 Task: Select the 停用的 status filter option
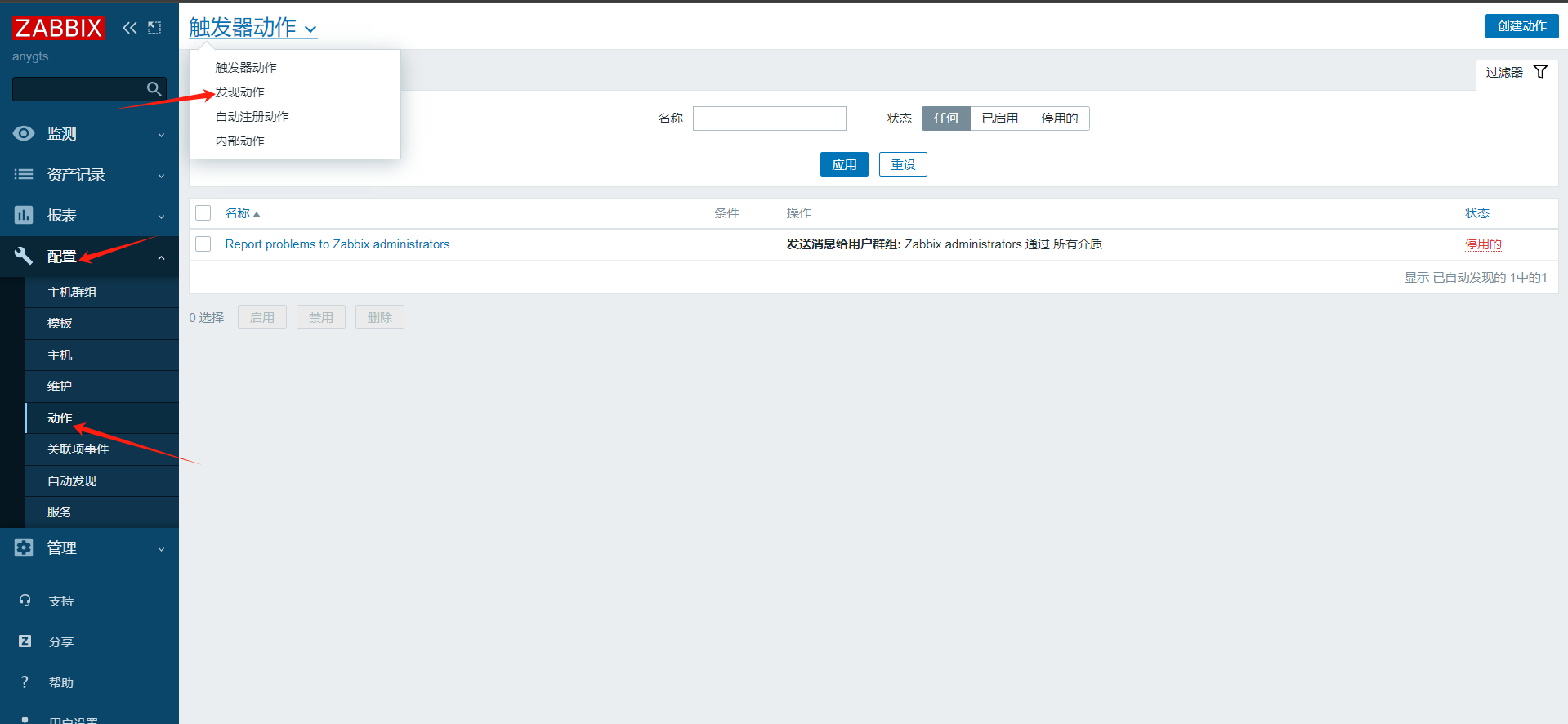coord(1059,118)
